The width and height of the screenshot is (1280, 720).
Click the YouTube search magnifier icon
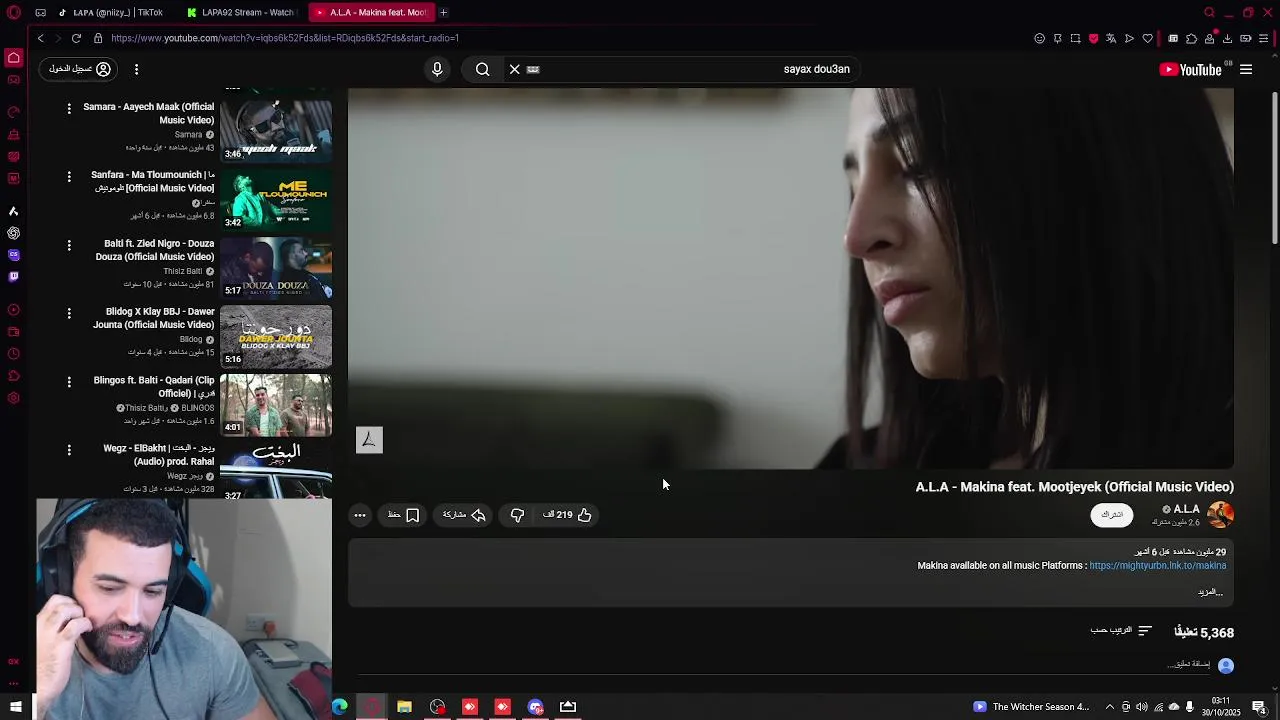click(x=483, y=69)
